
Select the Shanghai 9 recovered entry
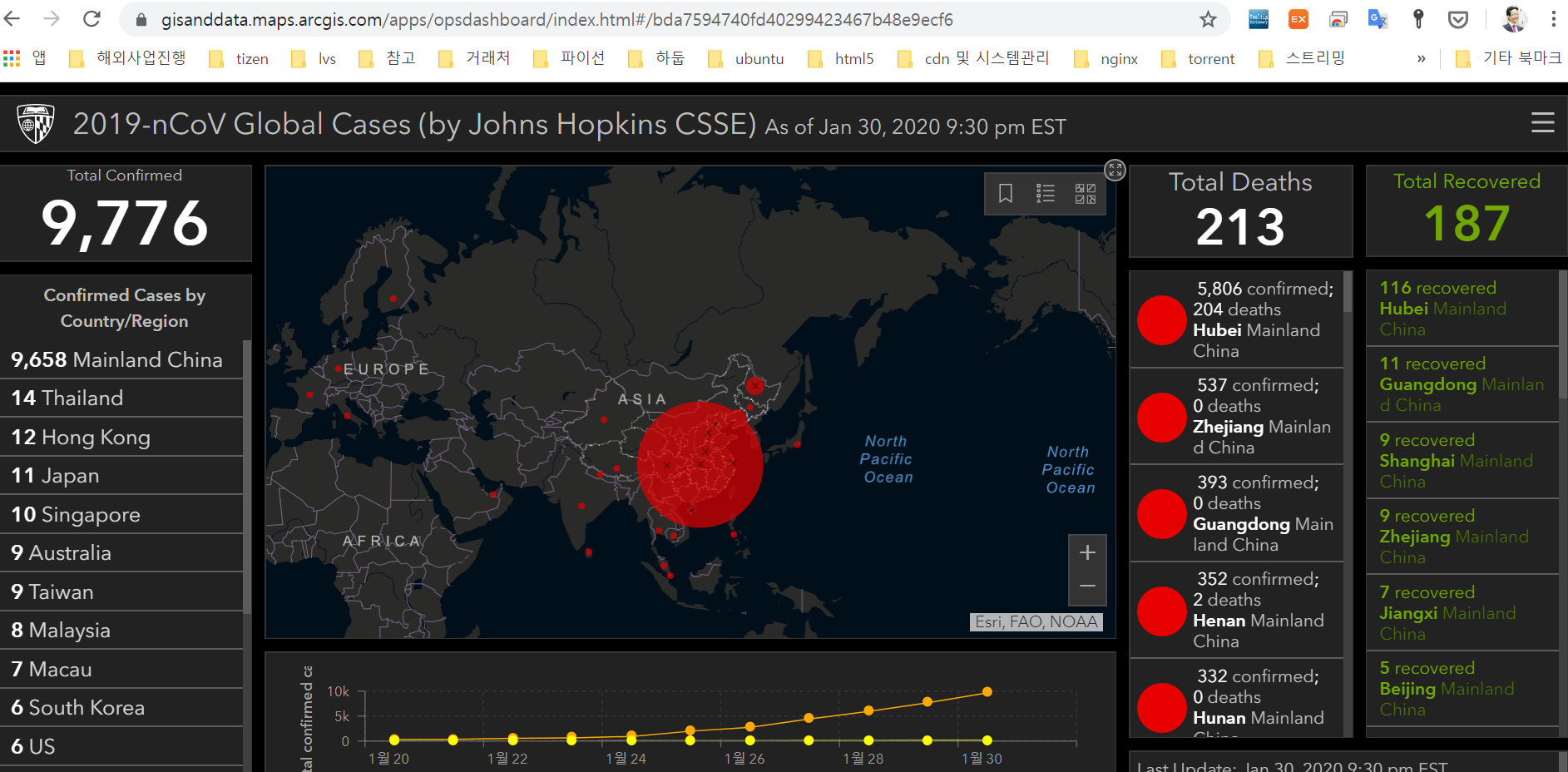click(1462, 460)
